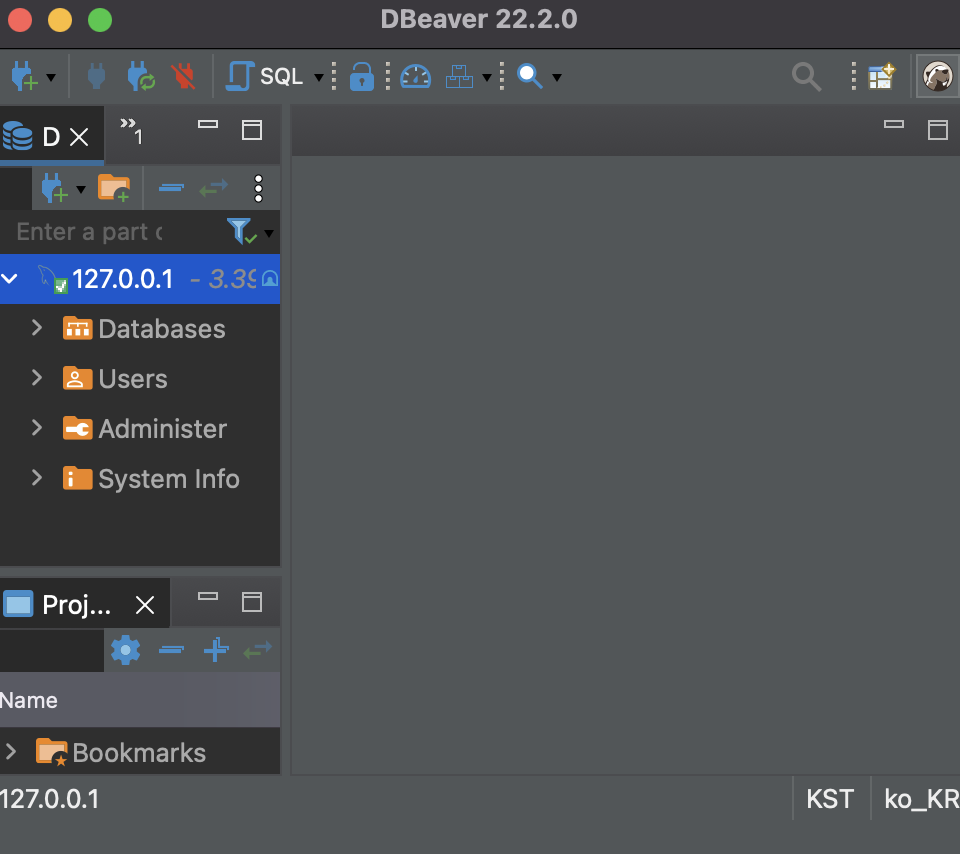
Task: Click the database tasks boxes icon
Action: click(x=459, y=77)
